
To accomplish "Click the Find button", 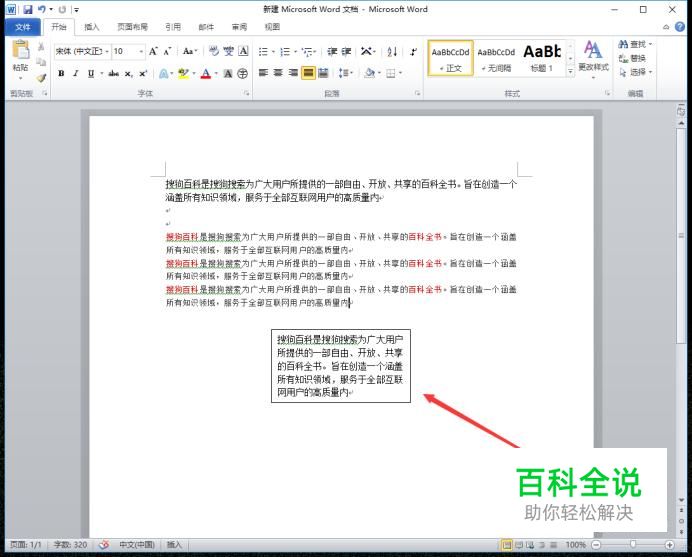I will [x=635, y=44].
